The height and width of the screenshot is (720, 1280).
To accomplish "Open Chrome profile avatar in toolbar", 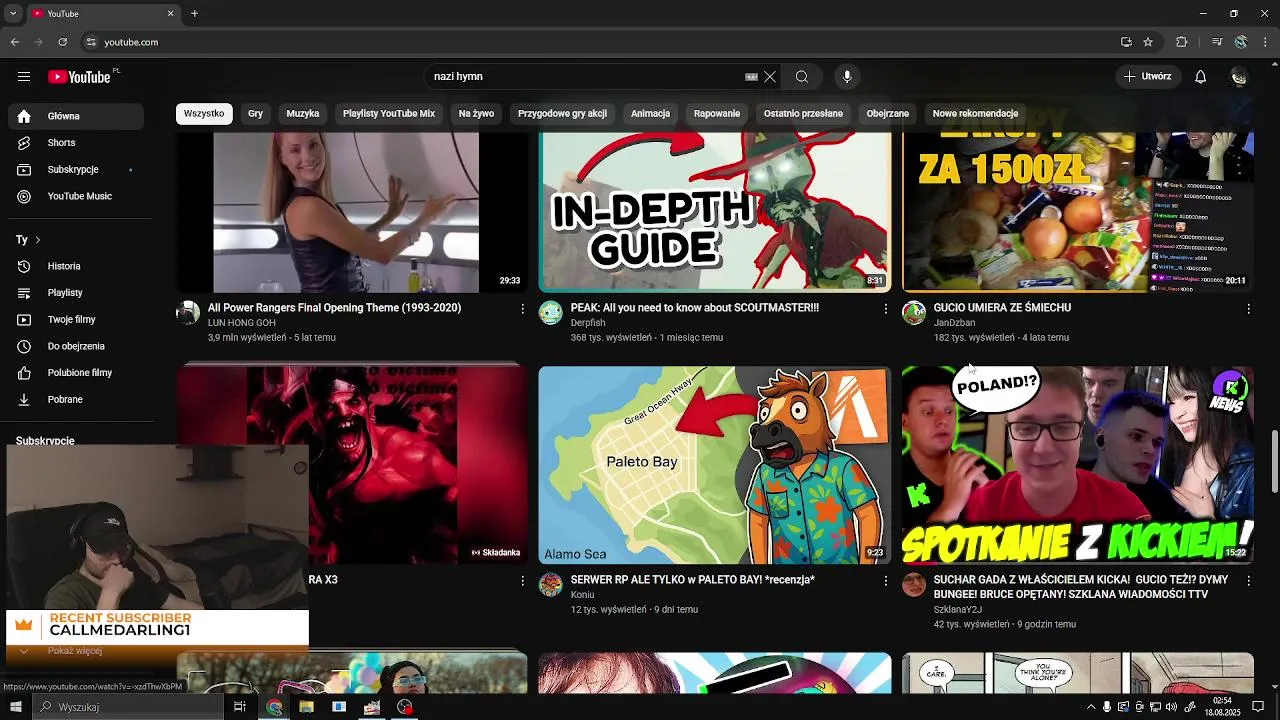I will pos(1241,42).
